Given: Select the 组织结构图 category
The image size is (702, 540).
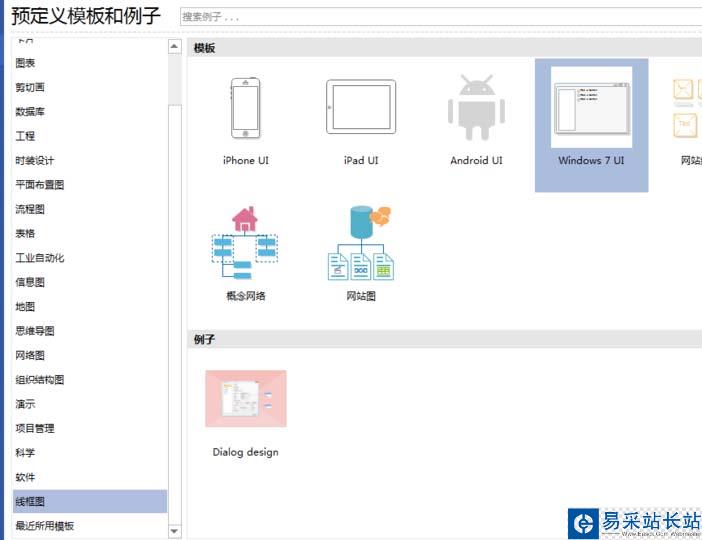Looking at the screenshot, I should point(90,380).
